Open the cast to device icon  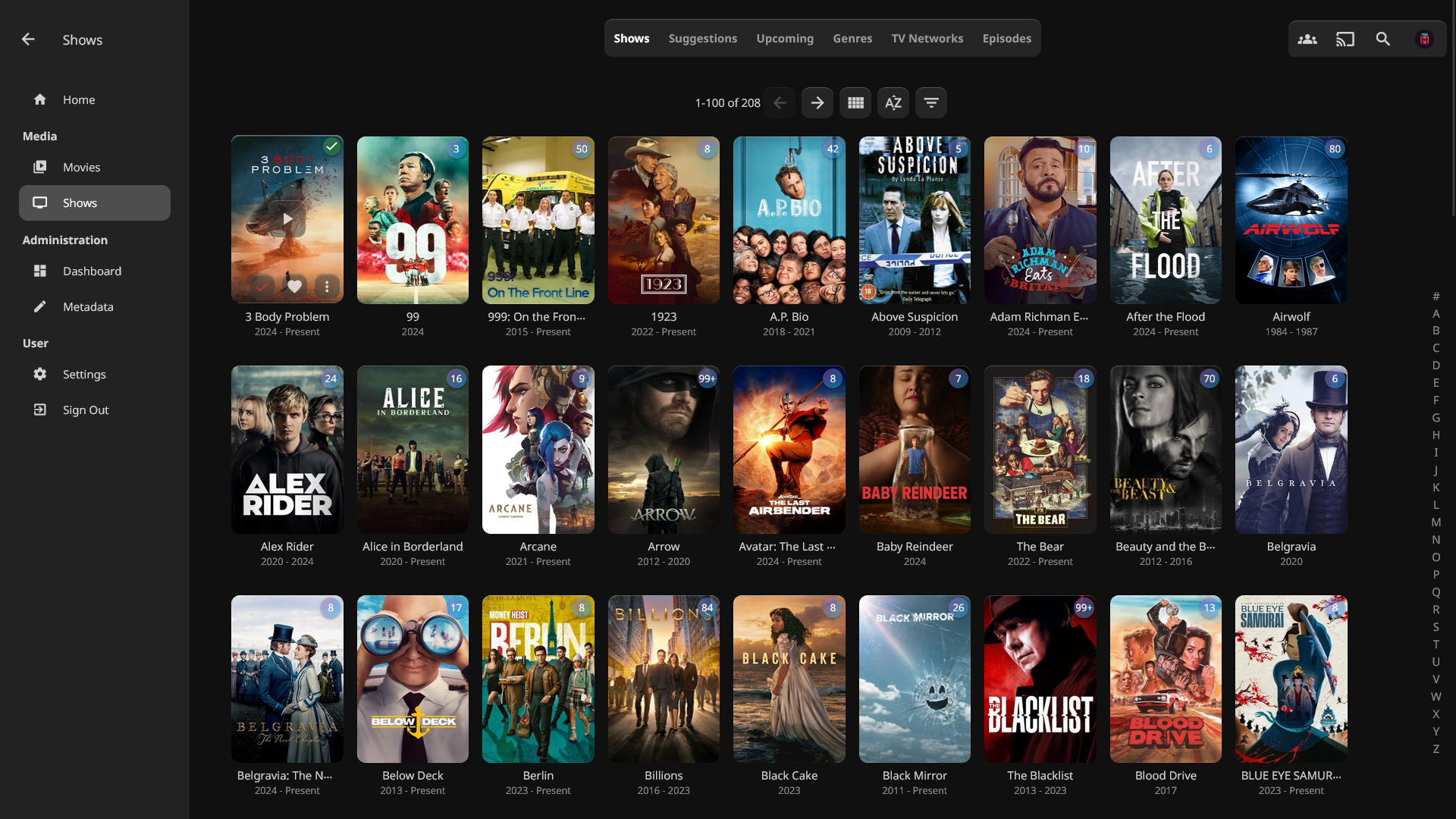1345,39
